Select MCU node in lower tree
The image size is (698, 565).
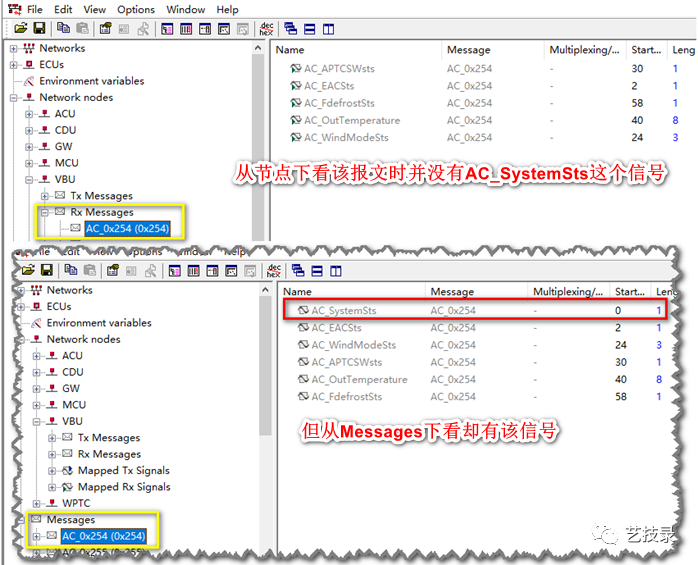pos(74,405)
